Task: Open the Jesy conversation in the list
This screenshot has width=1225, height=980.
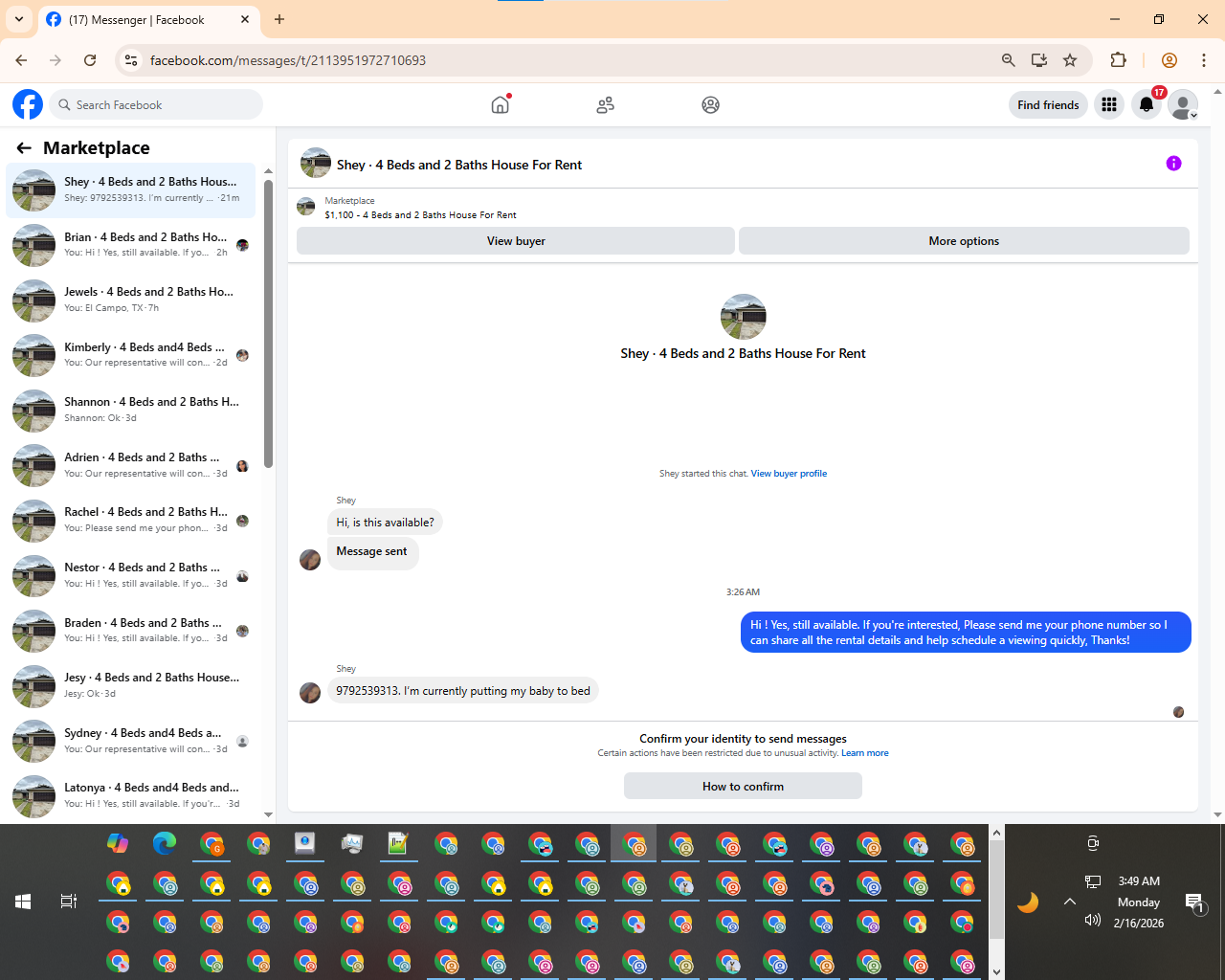Action: tap(131, 686)
